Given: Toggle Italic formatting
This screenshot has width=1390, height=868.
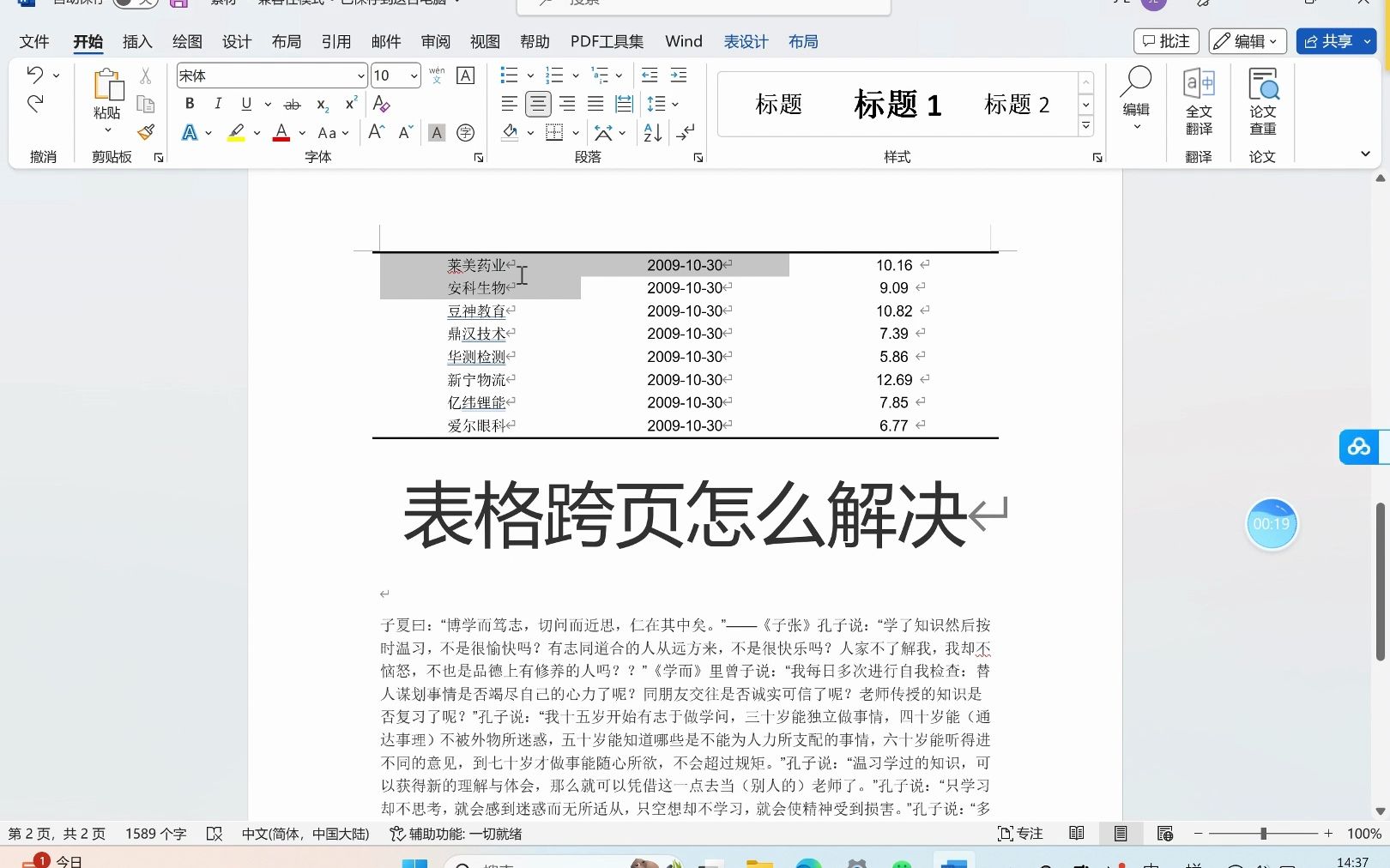Looking at the screenshot, I should [x=218, y=104].
